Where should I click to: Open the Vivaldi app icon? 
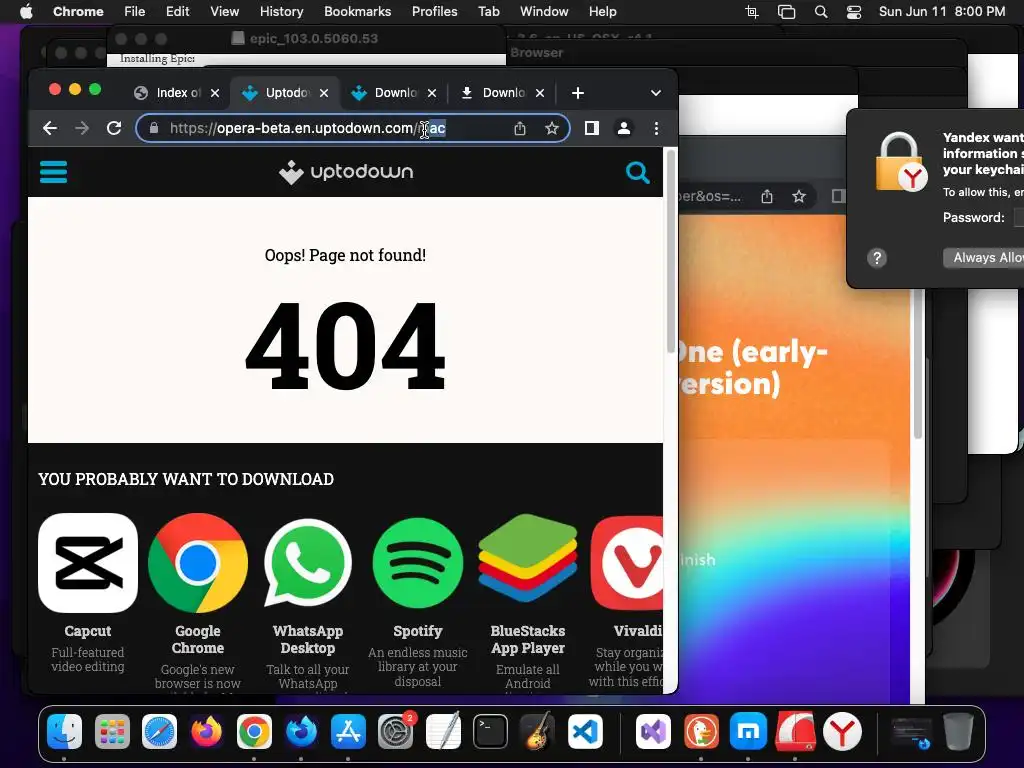[x=627, y=563]
